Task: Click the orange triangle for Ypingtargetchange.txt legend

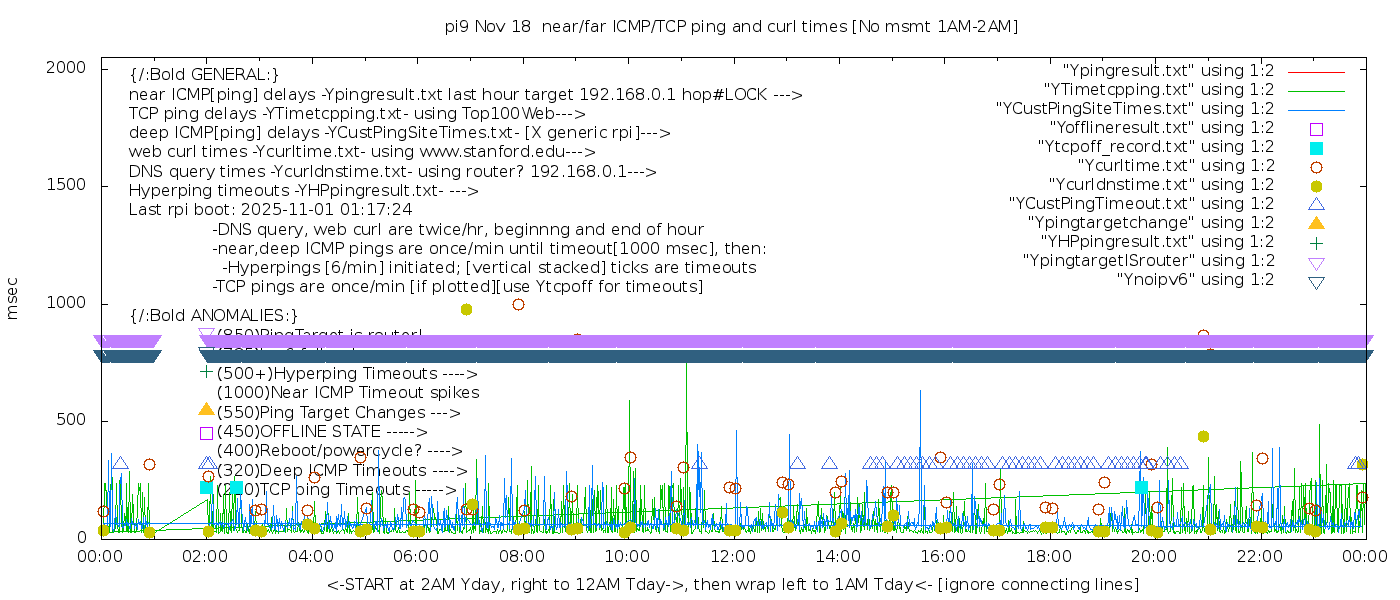Action: 1316,222
